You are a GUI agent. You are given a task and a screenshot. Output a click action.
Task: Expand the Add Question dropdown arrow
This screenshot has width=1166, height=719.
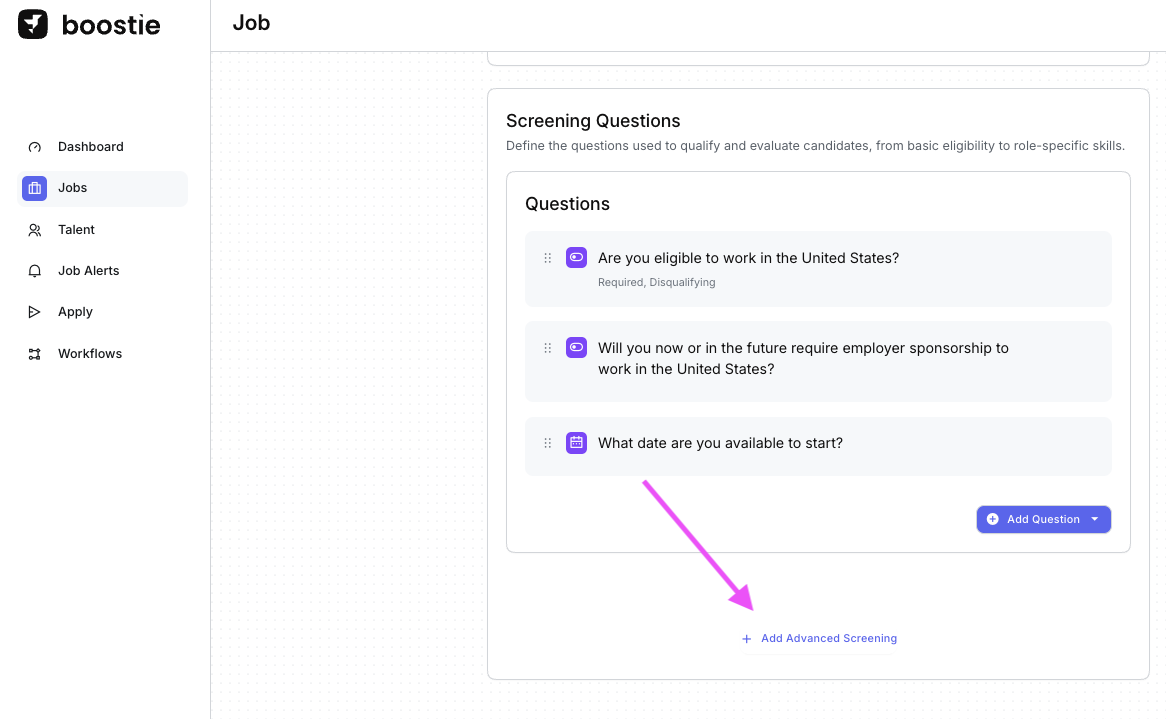pyautogui.click(x=1095, y=519)
